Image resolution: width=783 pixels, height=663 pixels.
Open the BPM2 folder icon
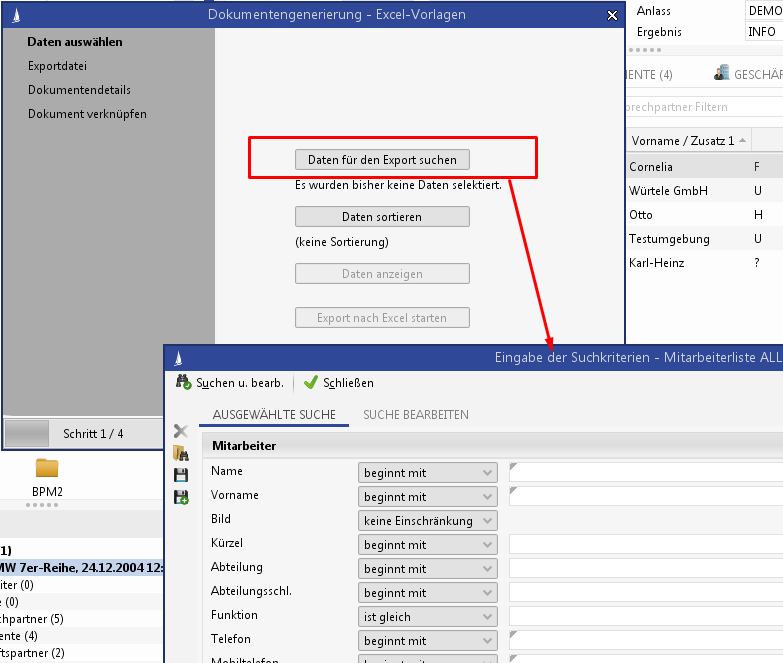point(47,468)
